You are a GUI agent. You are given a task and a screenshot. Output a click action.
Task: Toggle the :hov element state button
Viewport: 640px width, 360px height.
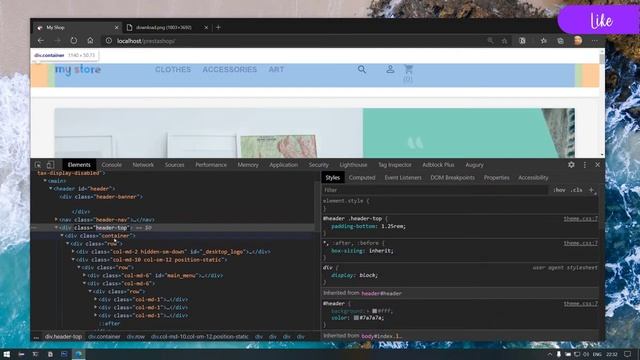tap(559, 190)
